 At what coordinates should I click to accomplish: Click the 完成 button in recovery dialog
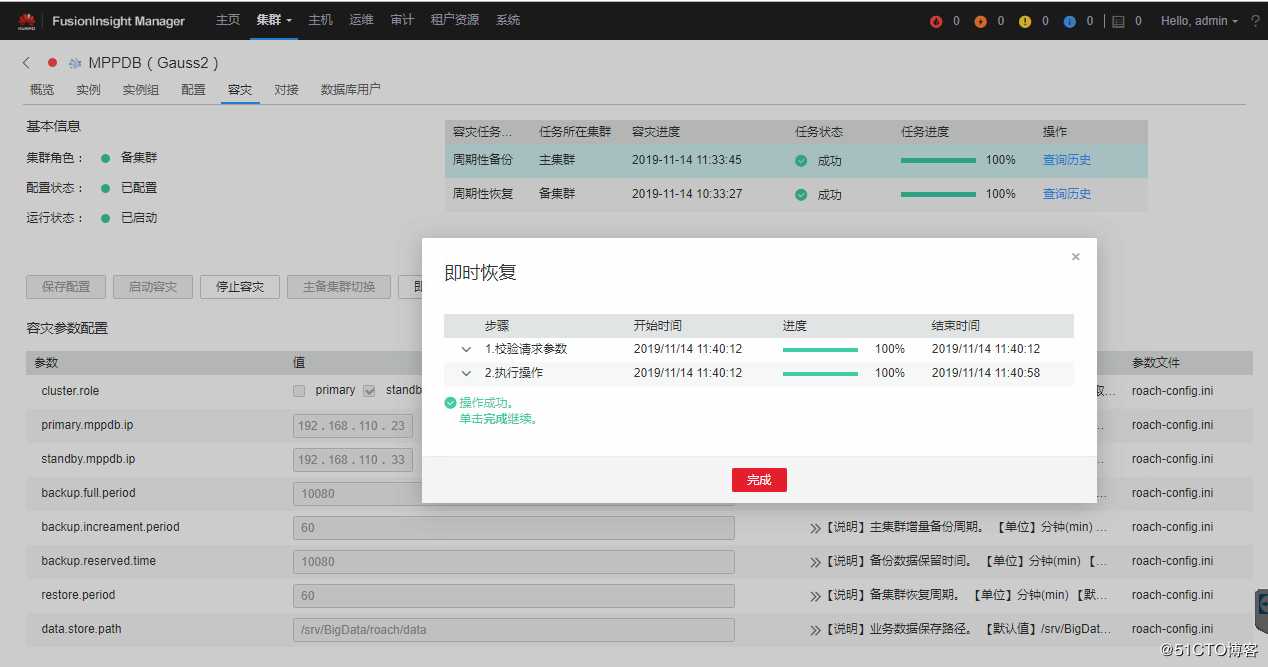pos(759,480)
